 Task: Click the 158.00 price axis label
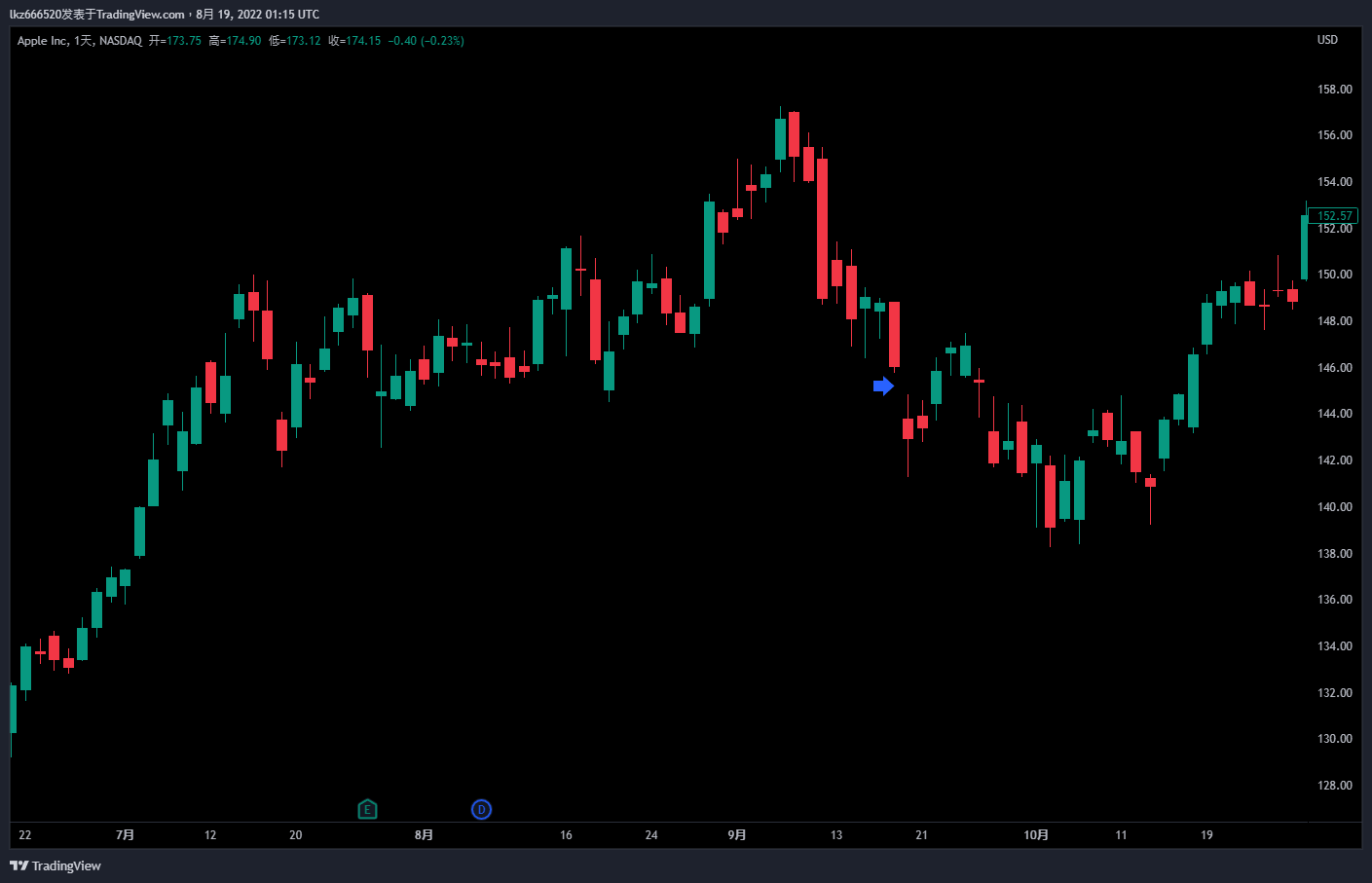[x=1334, y=90]
